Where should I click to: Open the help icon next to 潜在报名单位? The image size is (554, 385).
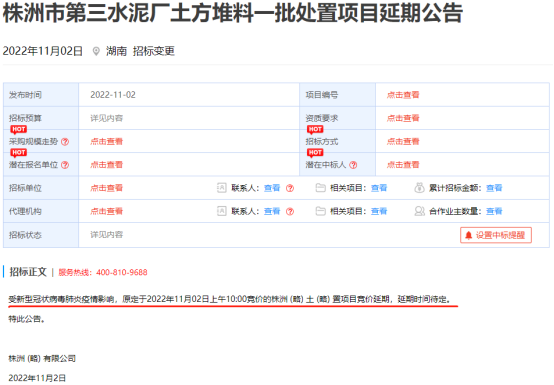pos(65,165)
